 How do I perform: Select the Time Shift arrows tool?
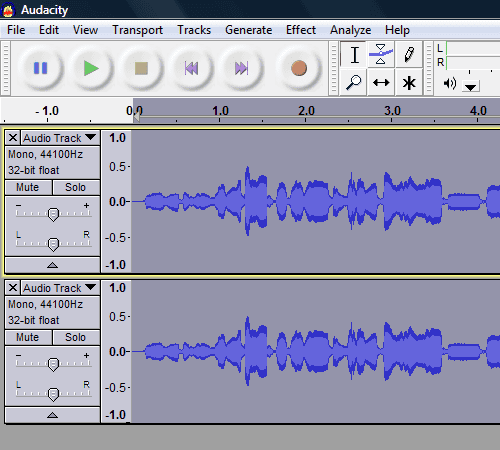click(x=381, y=82)
